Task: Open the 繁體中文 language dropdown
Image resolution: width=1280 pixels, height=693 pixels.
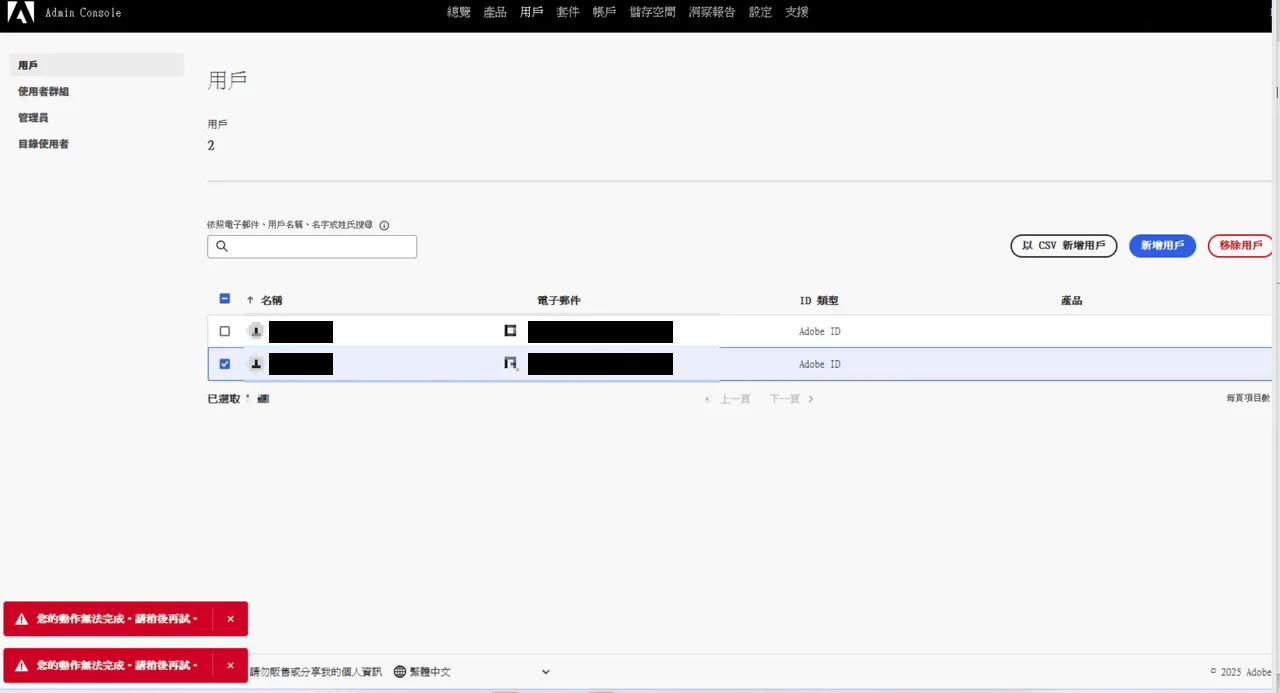Action: (x=472, y=672)
